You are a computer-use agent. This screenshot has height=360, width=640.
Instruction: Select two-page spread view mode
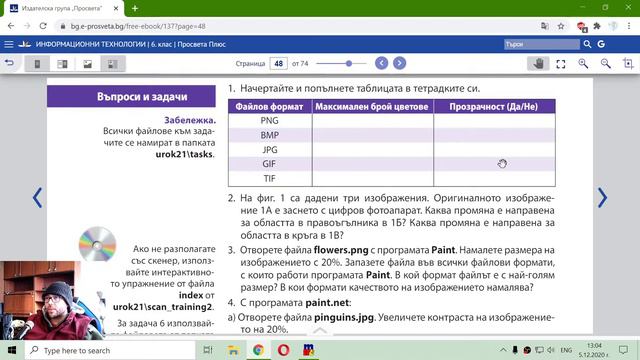click(62, 64)
